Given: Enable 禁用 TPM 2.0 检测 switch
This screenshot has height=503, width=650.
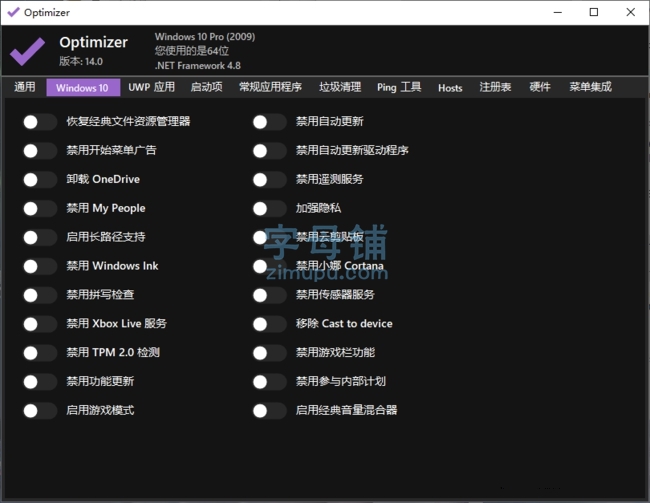Looking at the screenshot, I should click(x=40, y=353).
